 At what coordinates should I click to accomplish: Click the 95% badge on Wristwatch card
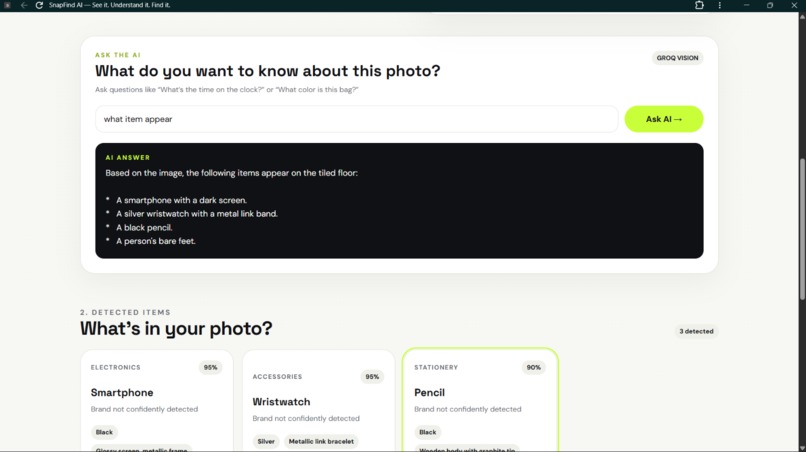(x=372, y=376)
